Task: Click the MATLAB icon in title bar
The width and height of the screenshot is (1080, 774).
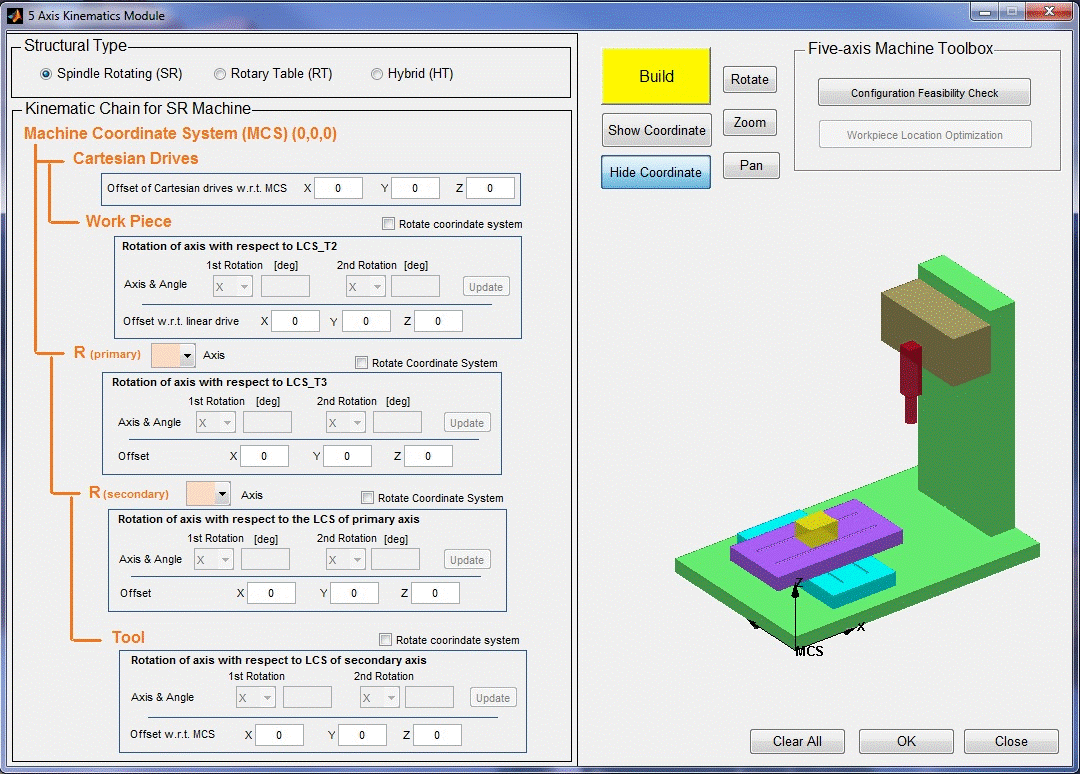Action: click(x=14, y=14)
